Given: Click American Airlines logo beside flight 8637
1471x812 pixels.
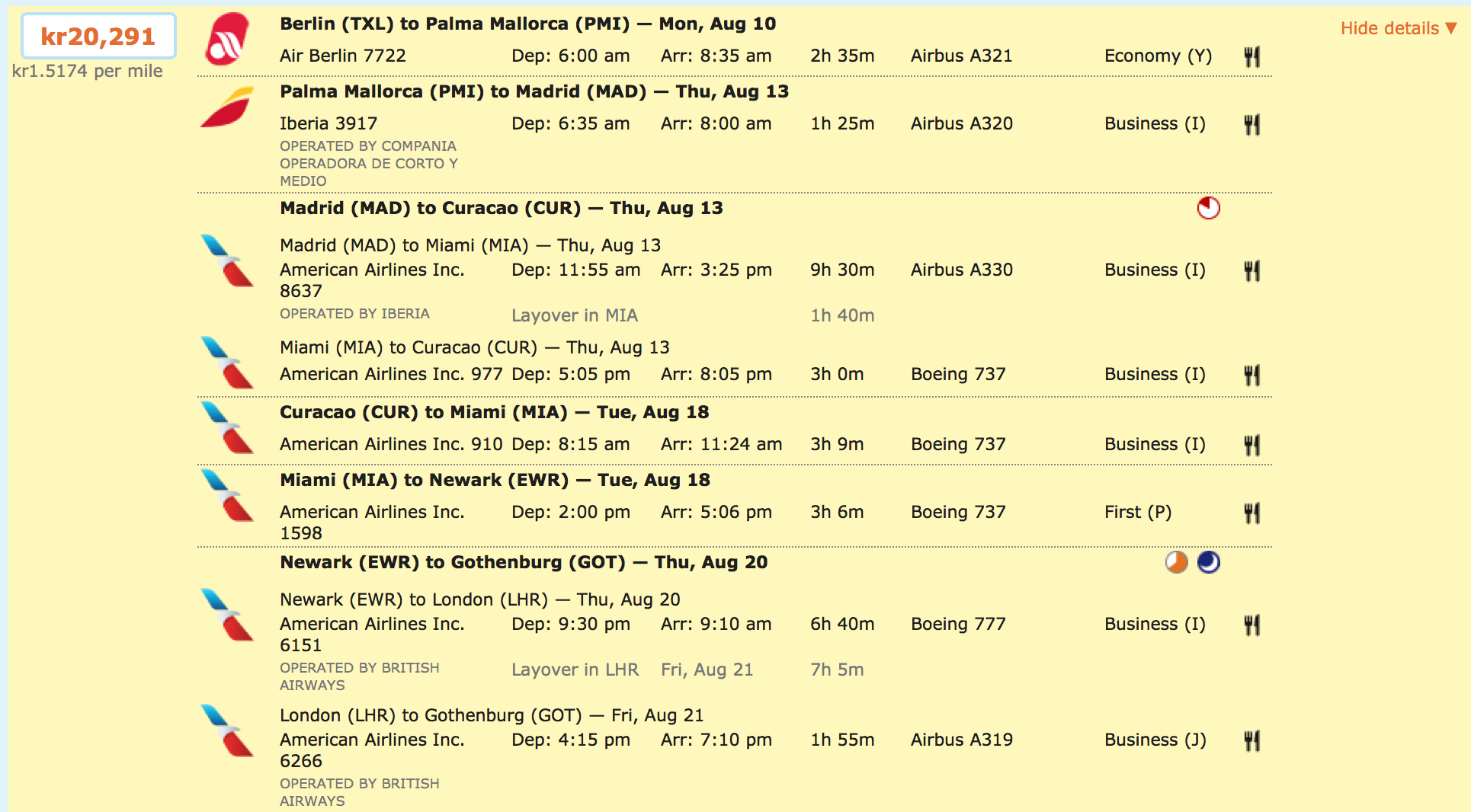Looking at the screenshot, I should click(227, 261).
